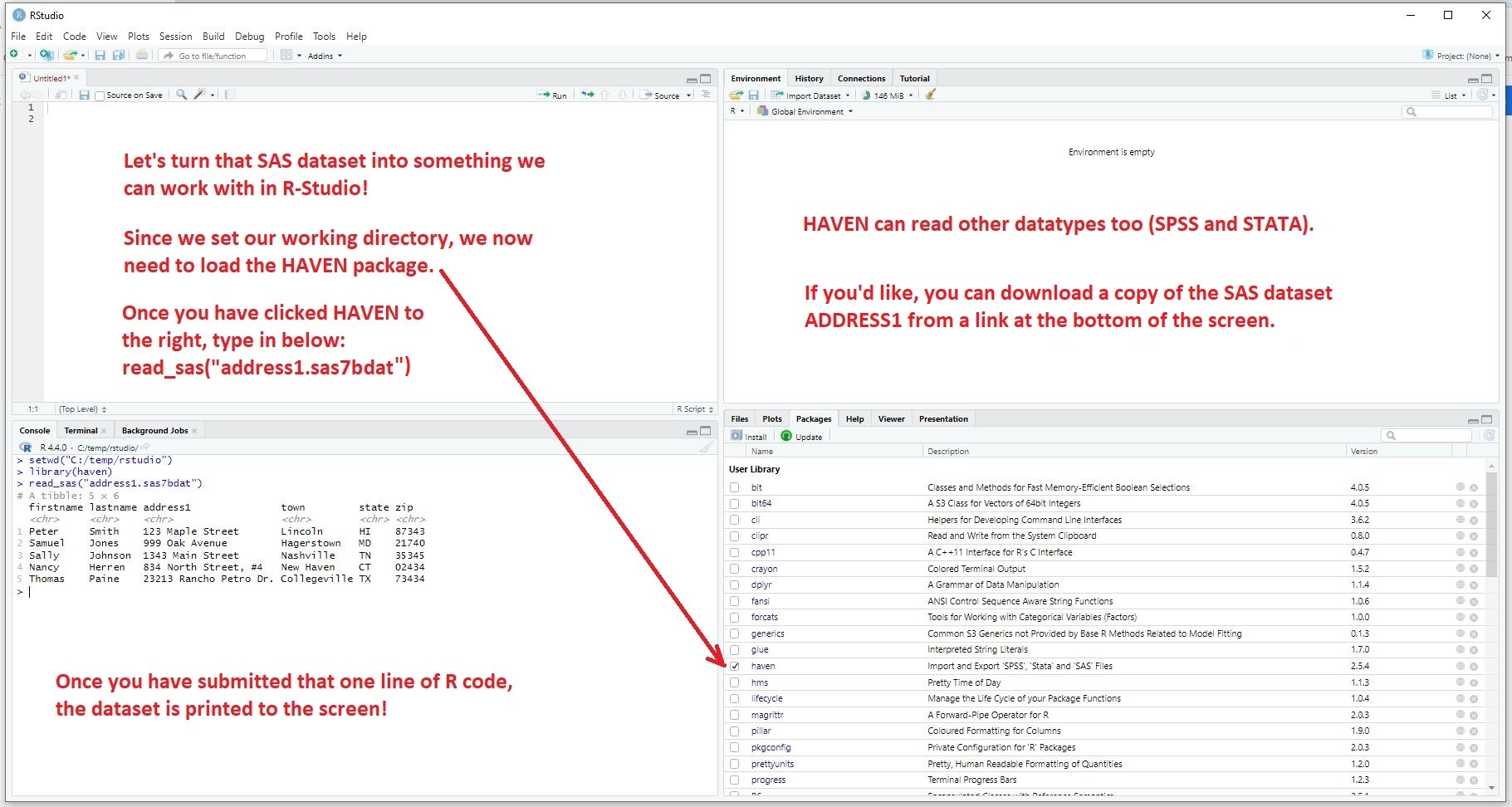Click the save all documents icon

[x=119, y=56]
